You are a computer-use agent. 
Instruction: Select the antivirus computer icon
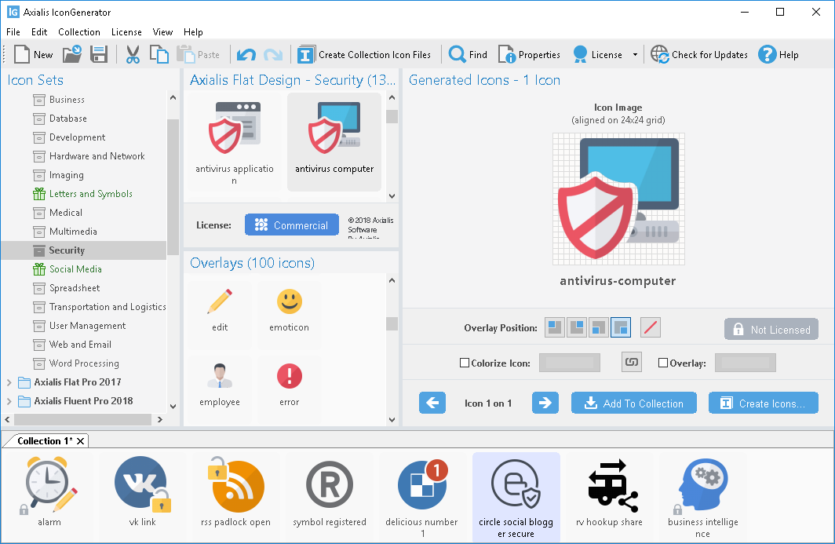[x=334, y=142]
